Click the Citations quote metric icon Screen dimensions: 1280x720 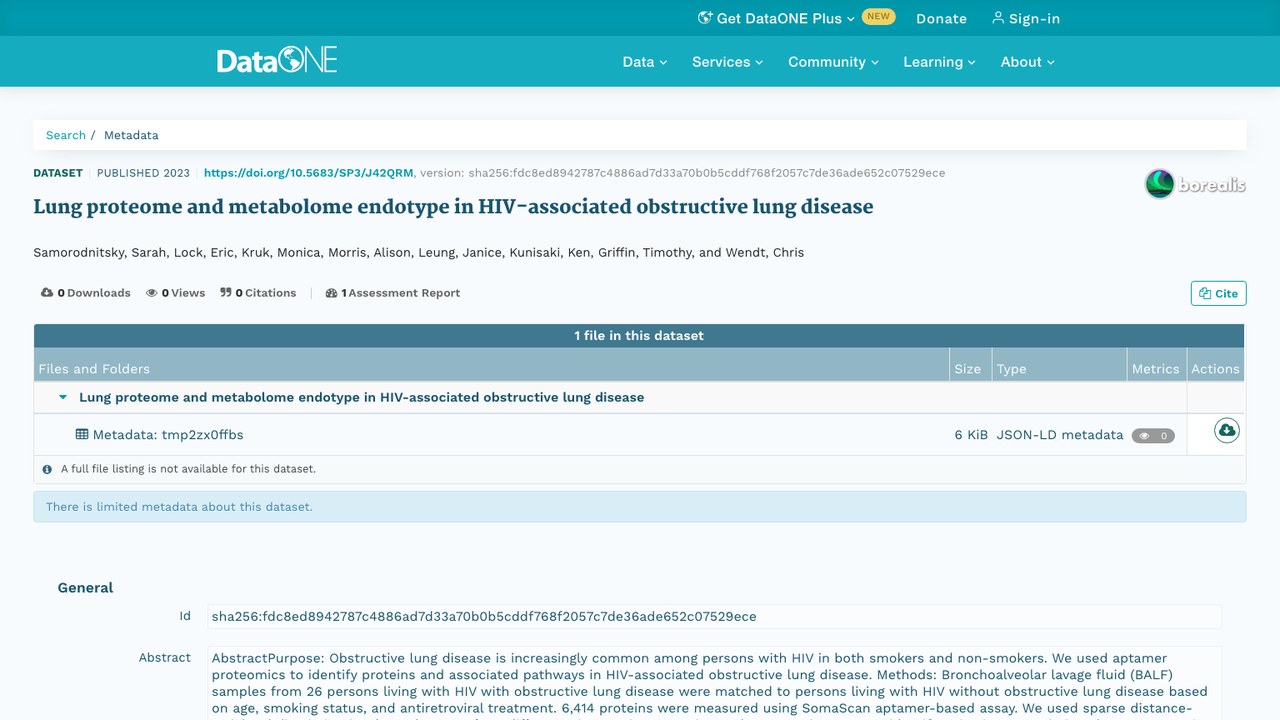[x=226, y=293]
